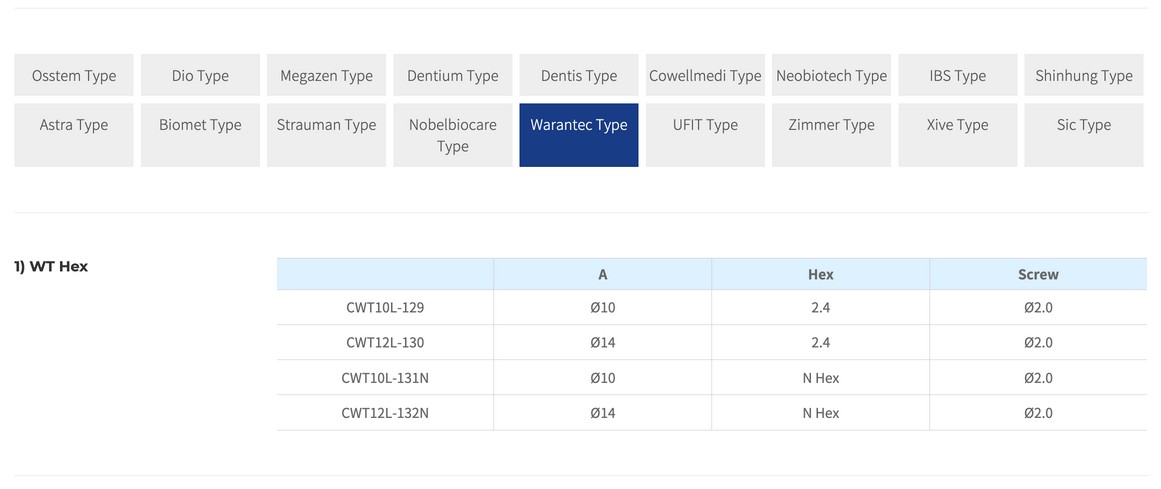Click the CWT10L-129 product code cell
Screen dimensions: 1161x489
tap(385, 307)
